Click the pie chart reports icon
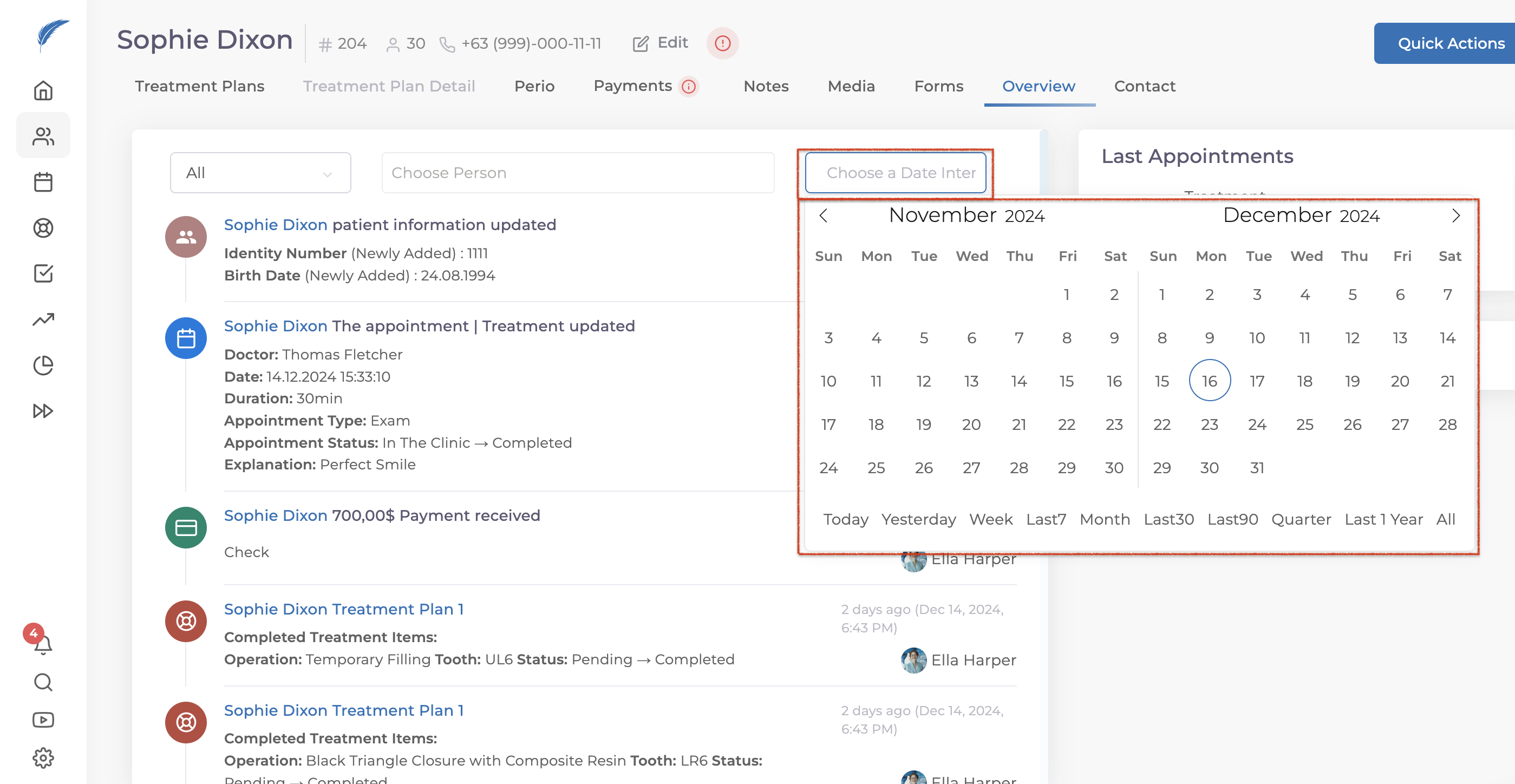Screen dimensions: 1515x784 pos(43,365)
